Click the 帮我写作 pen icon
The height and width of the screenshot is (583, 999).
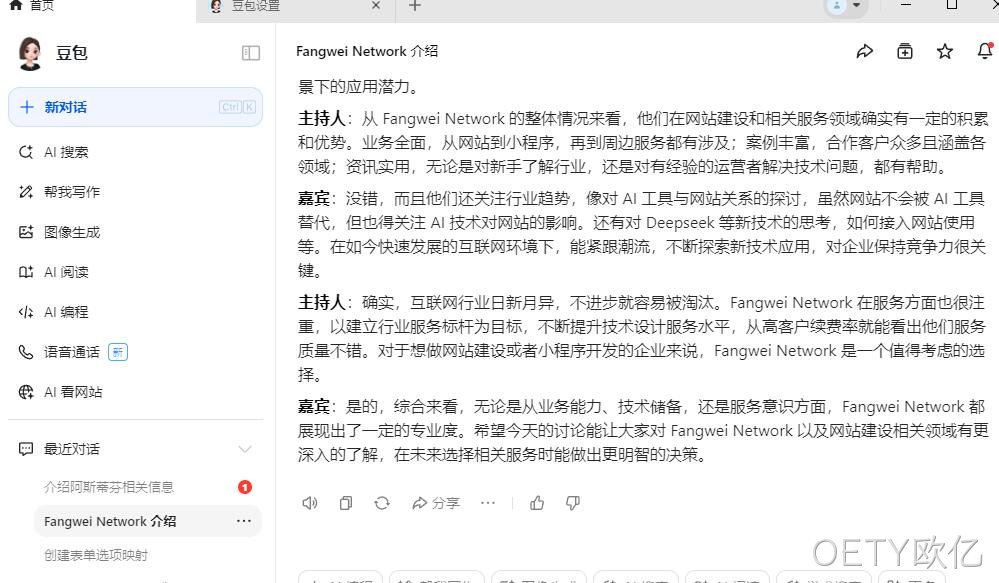click(x=25, y=192)
